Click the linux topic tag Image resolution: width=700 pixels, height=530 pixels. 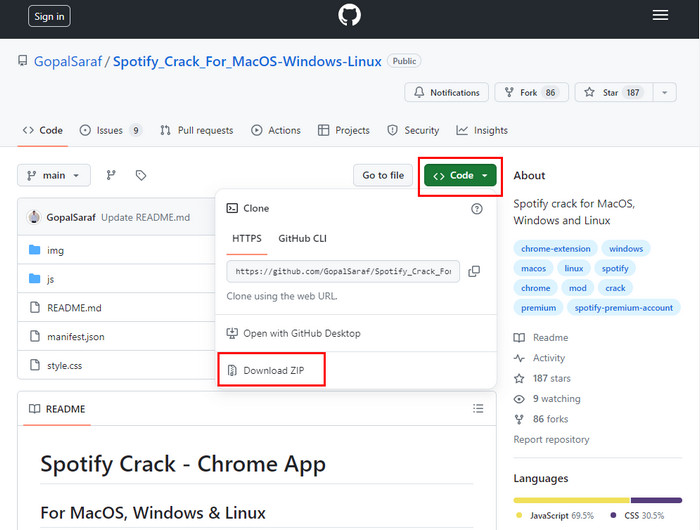point(574,268)
